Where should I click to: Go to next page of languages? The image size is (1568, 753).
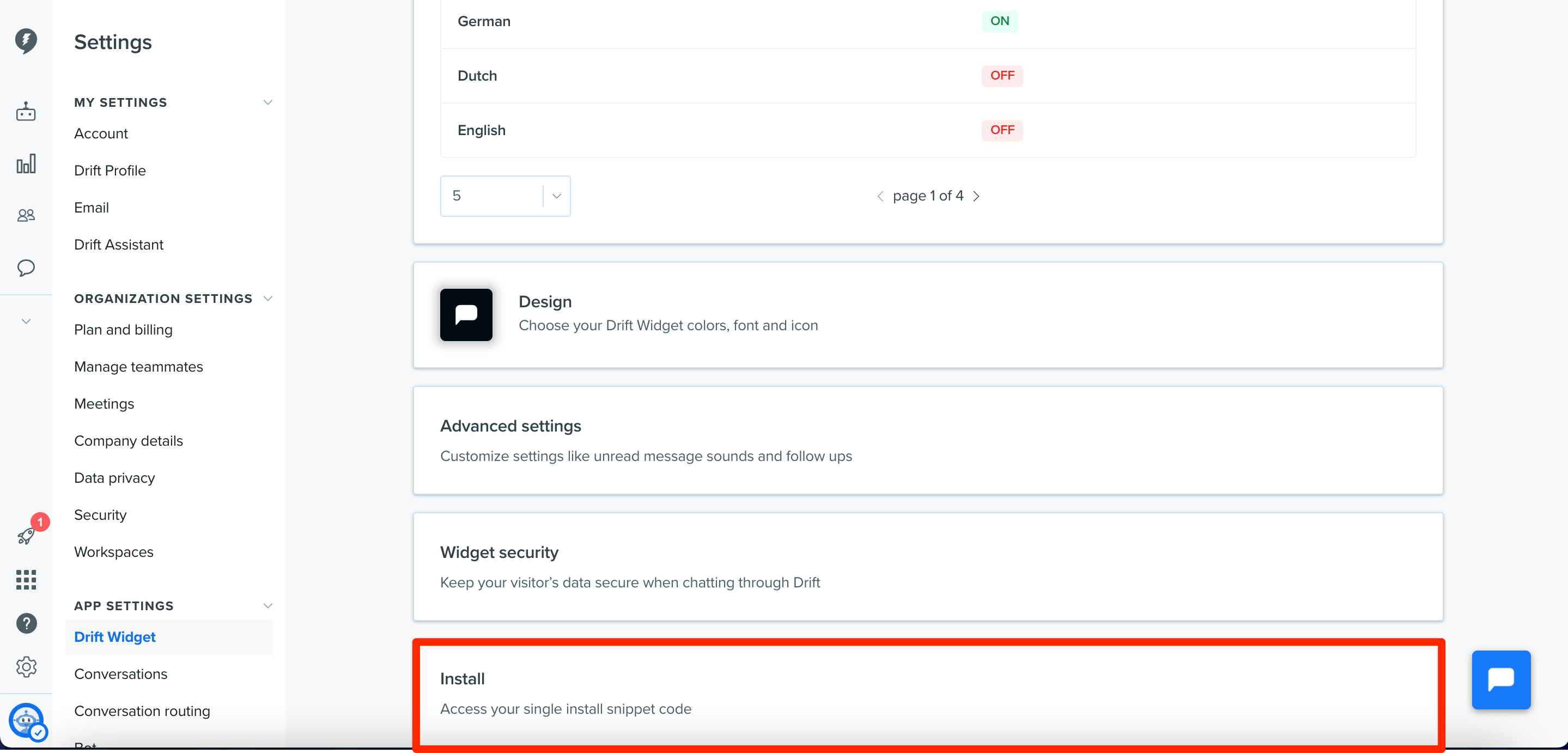[x=976, y=196]
